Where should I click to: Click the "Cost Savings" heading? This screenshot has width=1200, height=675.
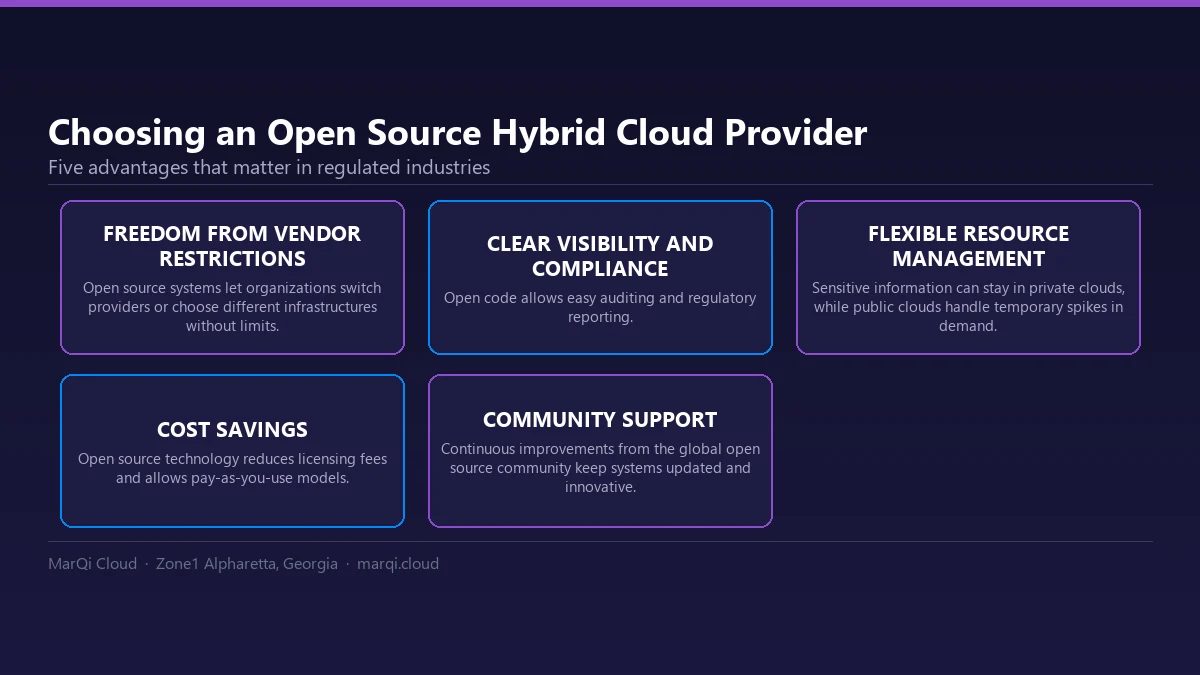coord(232,430)
